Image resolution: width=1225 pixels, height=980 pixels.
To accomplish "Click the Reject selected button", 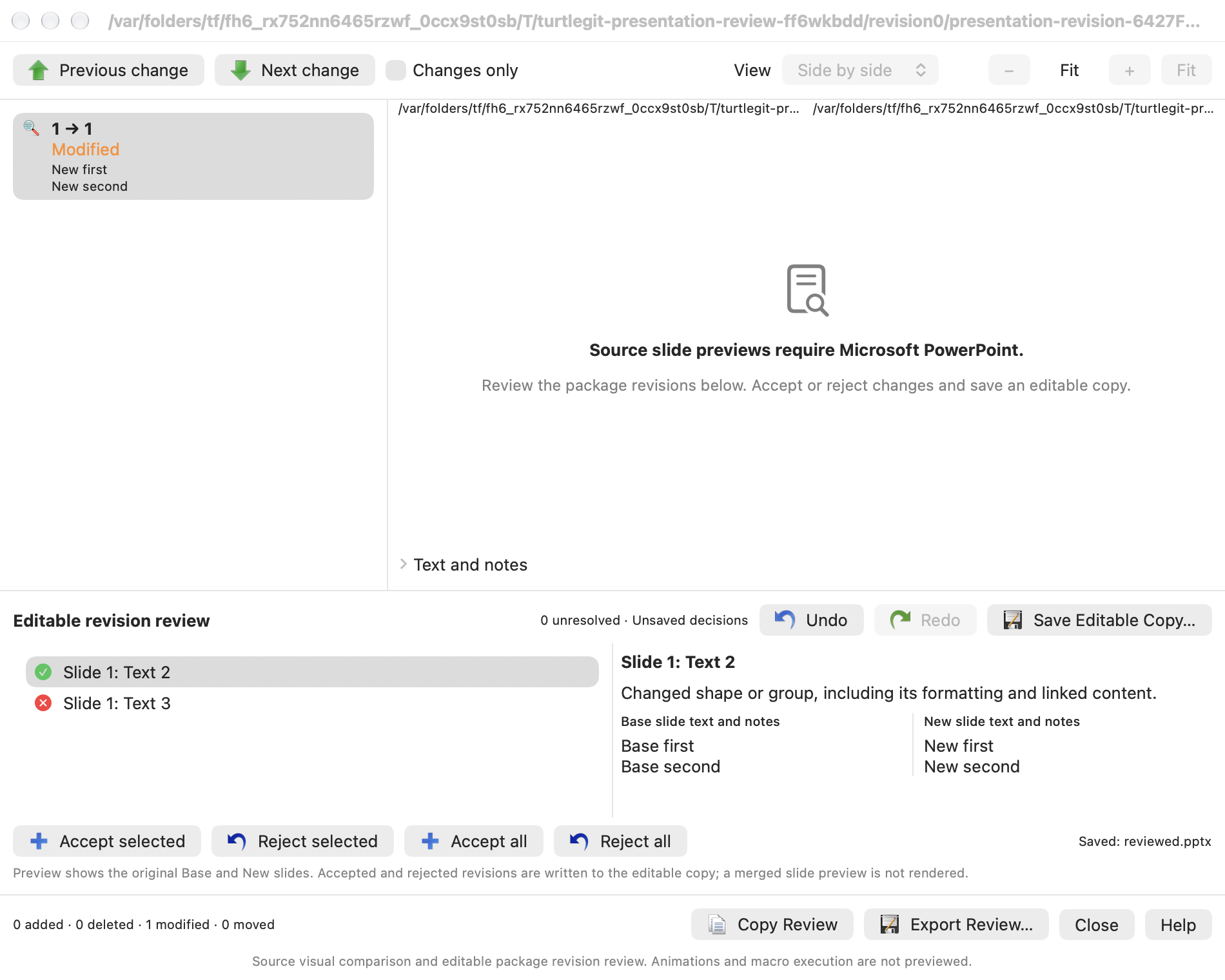I will pos(302,841).
